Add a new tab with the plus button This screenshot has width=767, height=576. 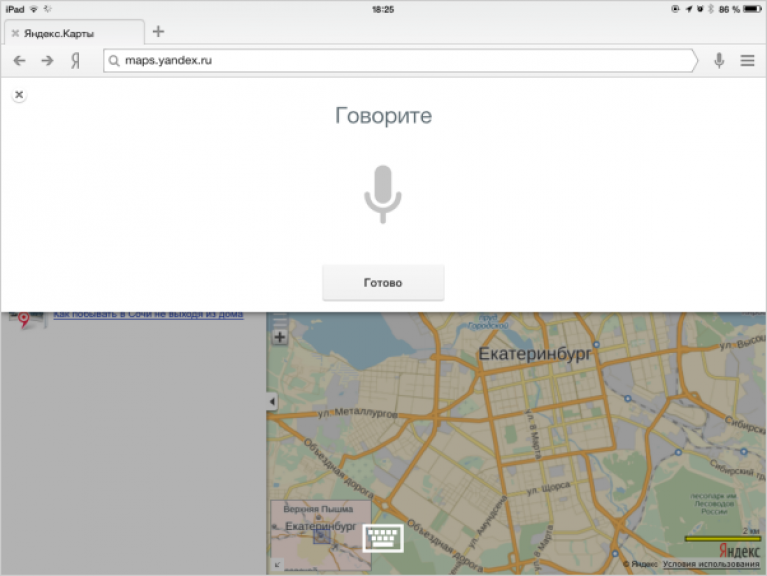(158, 32)
